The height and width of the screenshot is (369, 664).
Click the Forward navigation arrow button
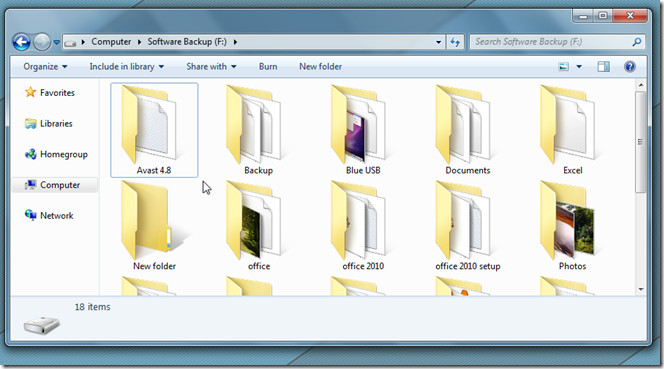pos(42,42)
